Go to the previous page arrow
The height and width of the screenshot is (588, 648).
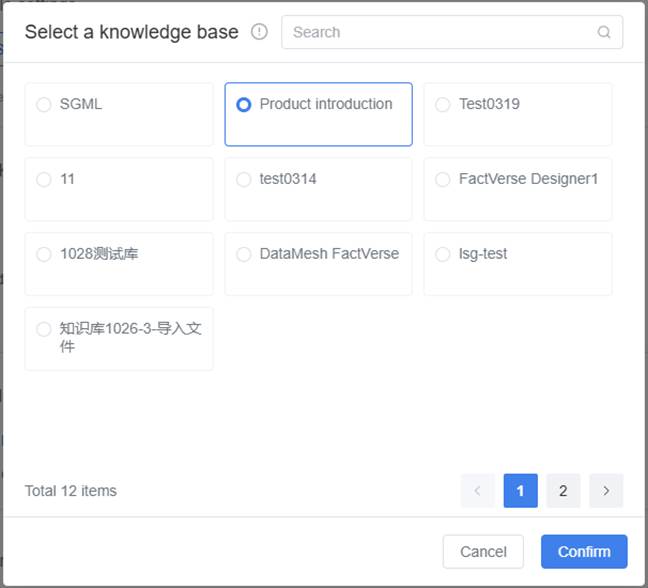click(x=478, y=491)
